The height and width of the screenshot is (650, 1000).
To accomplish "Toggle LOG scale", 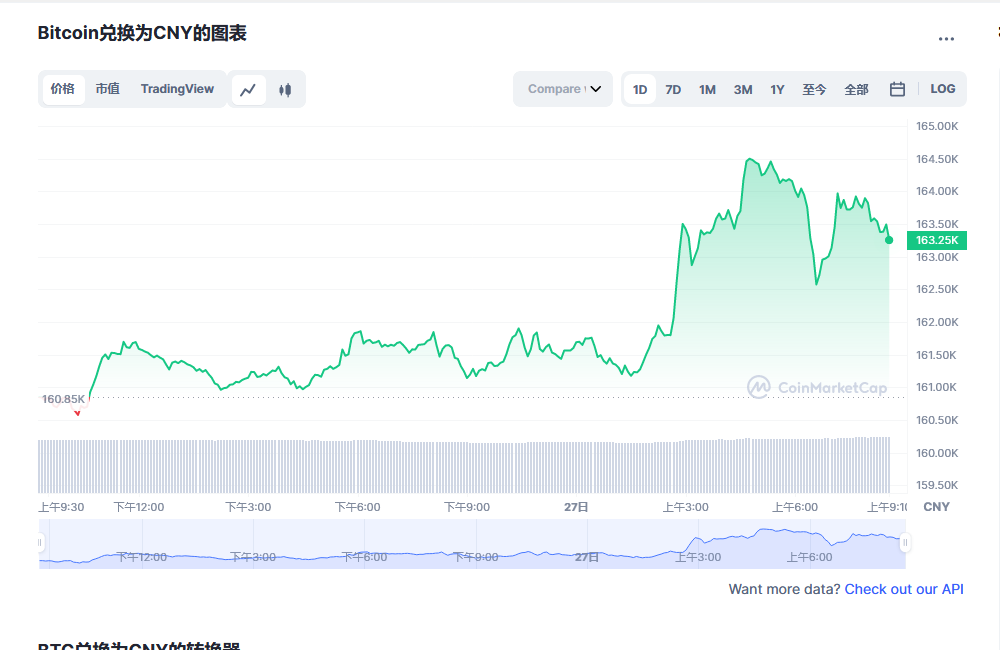I will pos(943,89).
